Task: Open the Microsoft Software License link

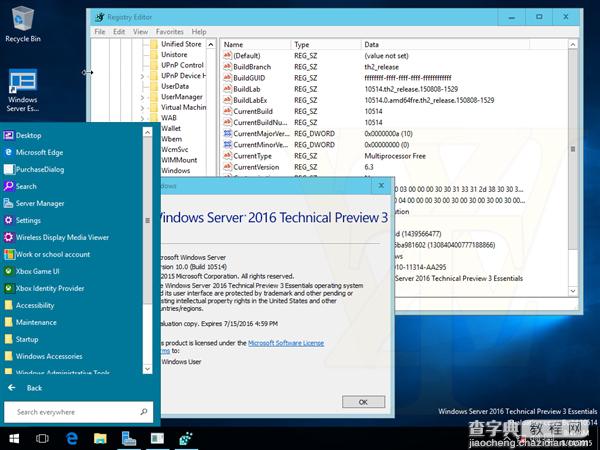Action: point(286,343)
